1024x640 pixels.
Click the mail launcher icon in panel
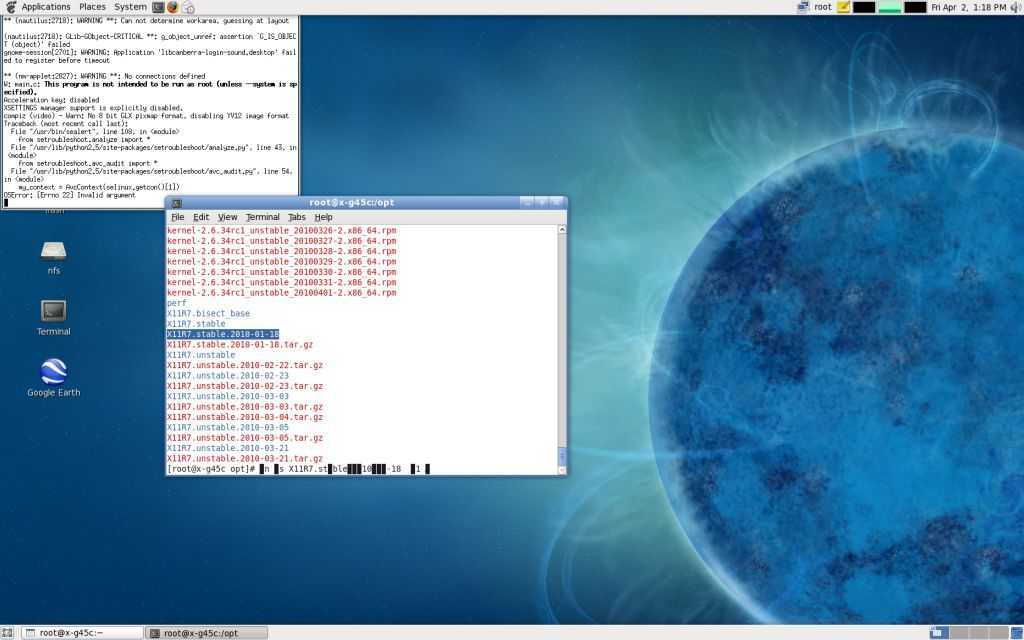(x=188, y=7)
